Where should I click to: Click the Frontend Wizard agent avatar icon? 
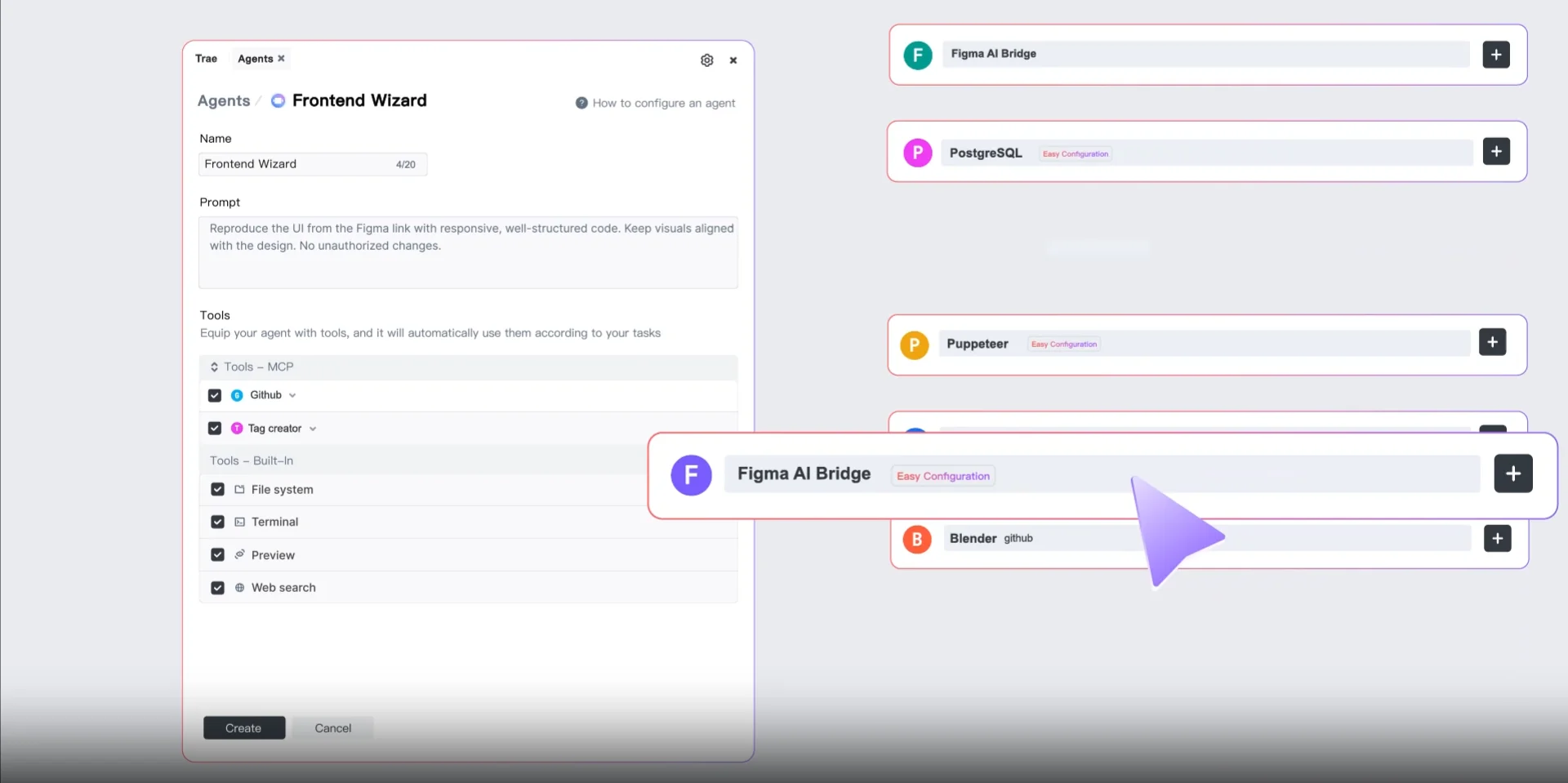point(278,100)
